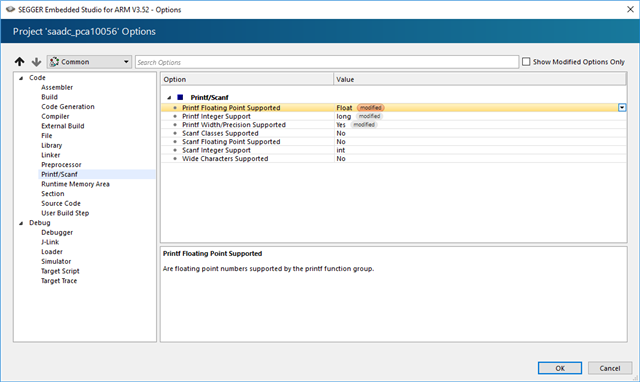Image resolution: width=640 pixels, height=382 pixels.
Task: Close the Options dialog window
Action: point(630,9)
